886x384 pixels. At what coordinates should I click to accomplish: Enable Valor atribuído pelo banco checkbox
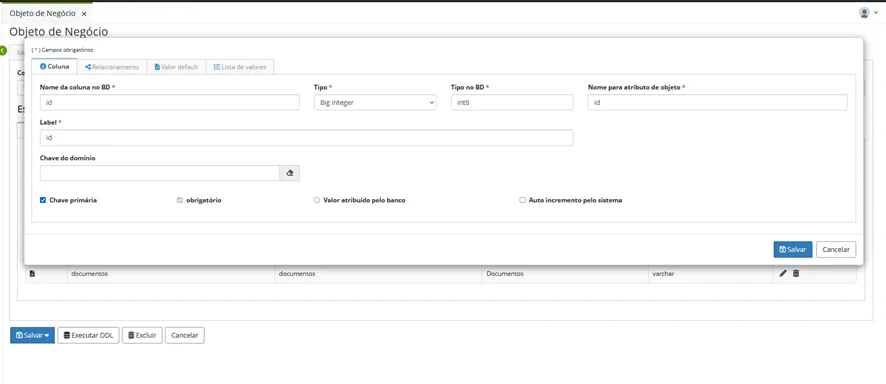click(x=317, y=200)
